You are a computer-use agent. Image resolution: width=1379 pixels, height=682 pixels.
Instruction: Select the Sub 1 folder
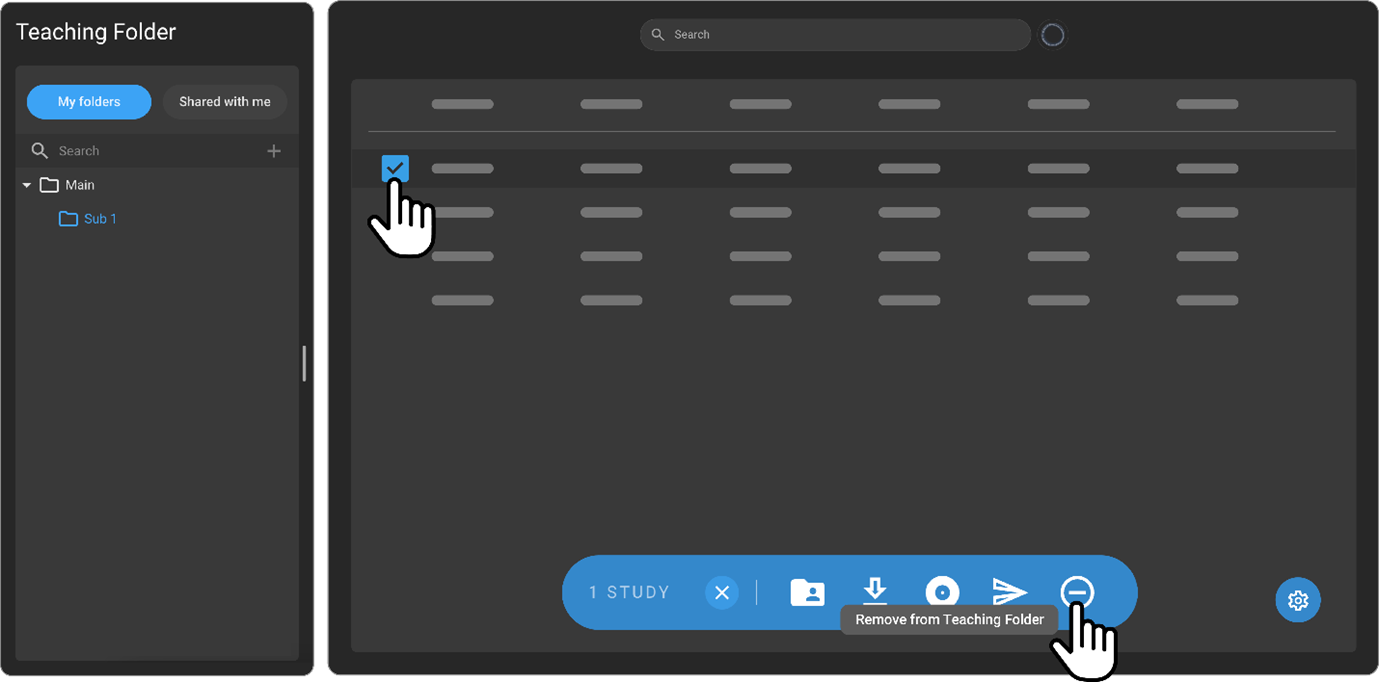point(100,218)
